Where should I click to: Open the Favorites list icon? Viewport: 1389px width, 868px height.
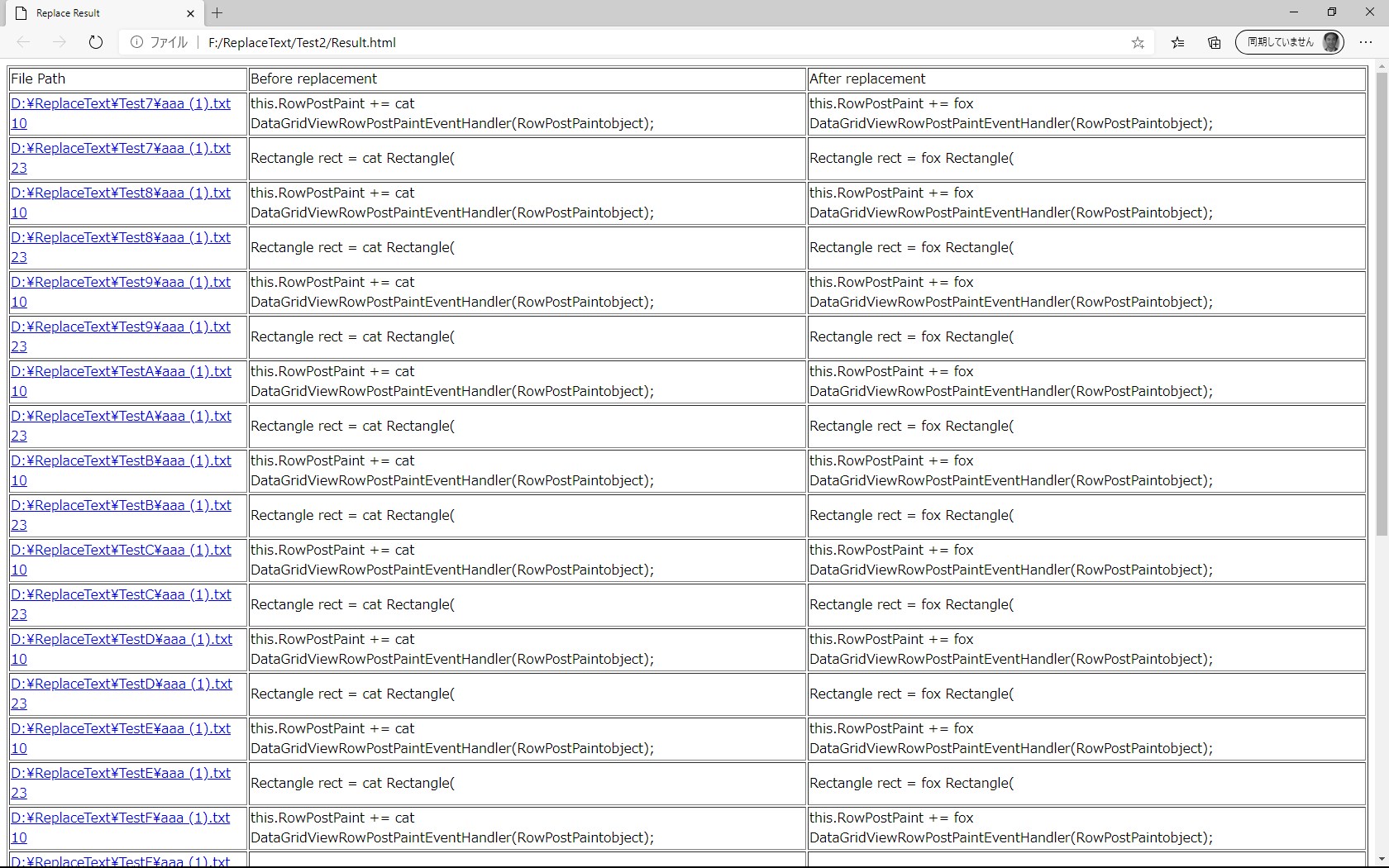point(1177,42)
